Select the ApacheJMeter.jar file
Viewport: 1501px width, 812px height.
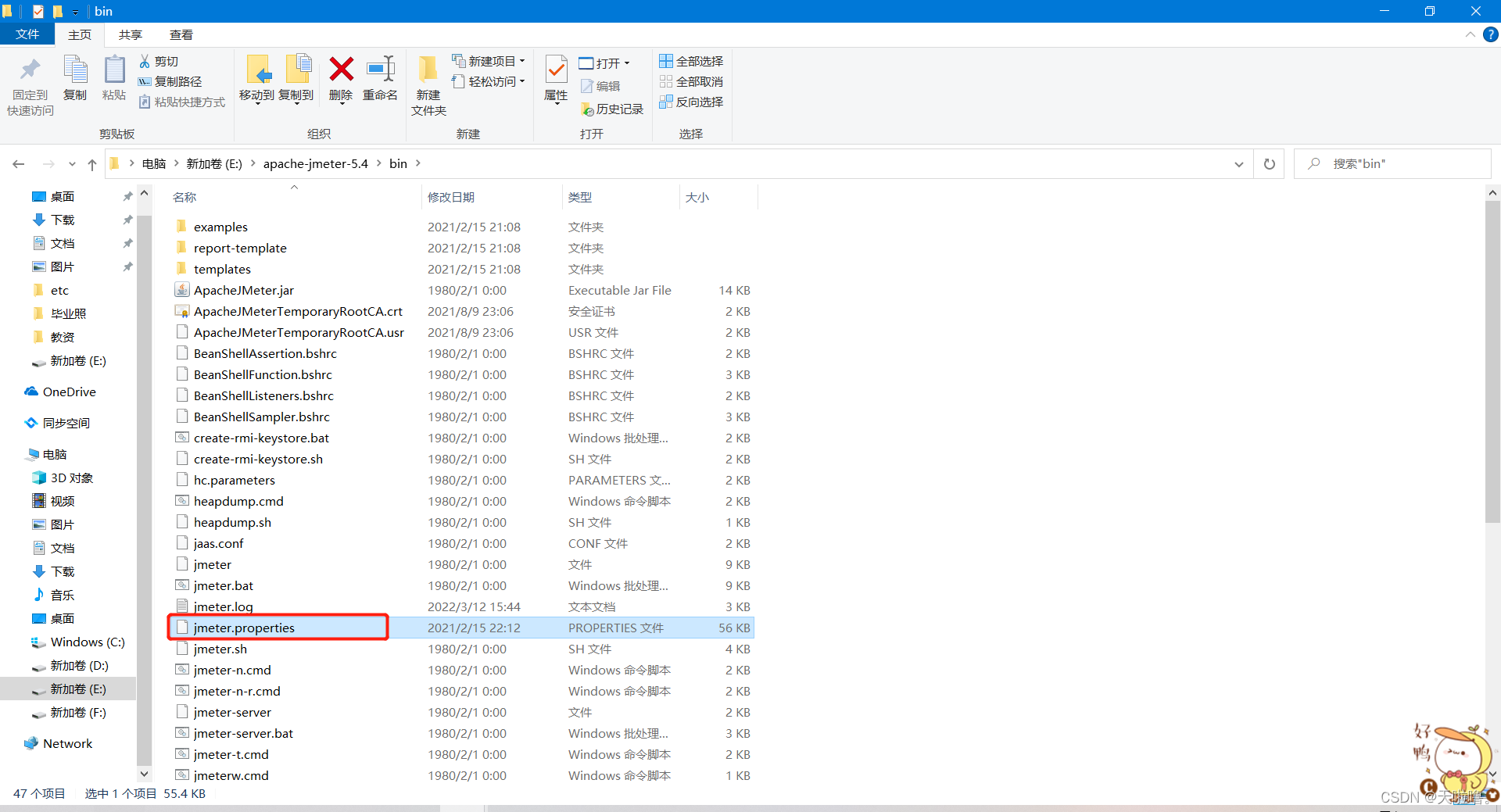244,290
